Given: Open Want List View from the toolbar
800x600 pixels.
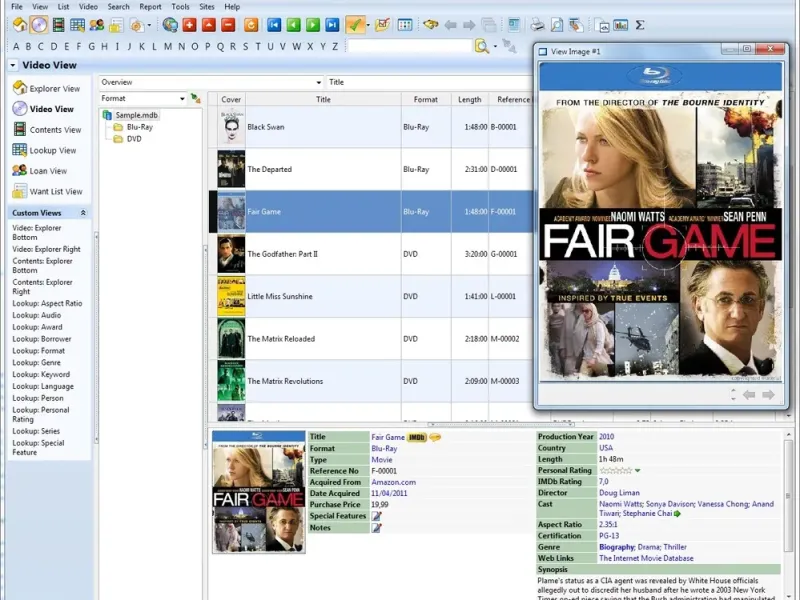Looking at the screenshot, I should click(x=116, y=25).
